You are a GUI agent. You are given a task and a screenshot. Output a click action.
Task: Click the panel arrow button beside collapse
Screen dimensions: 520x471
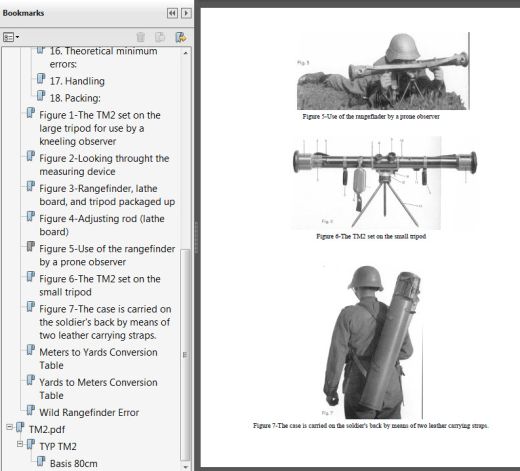186,13
